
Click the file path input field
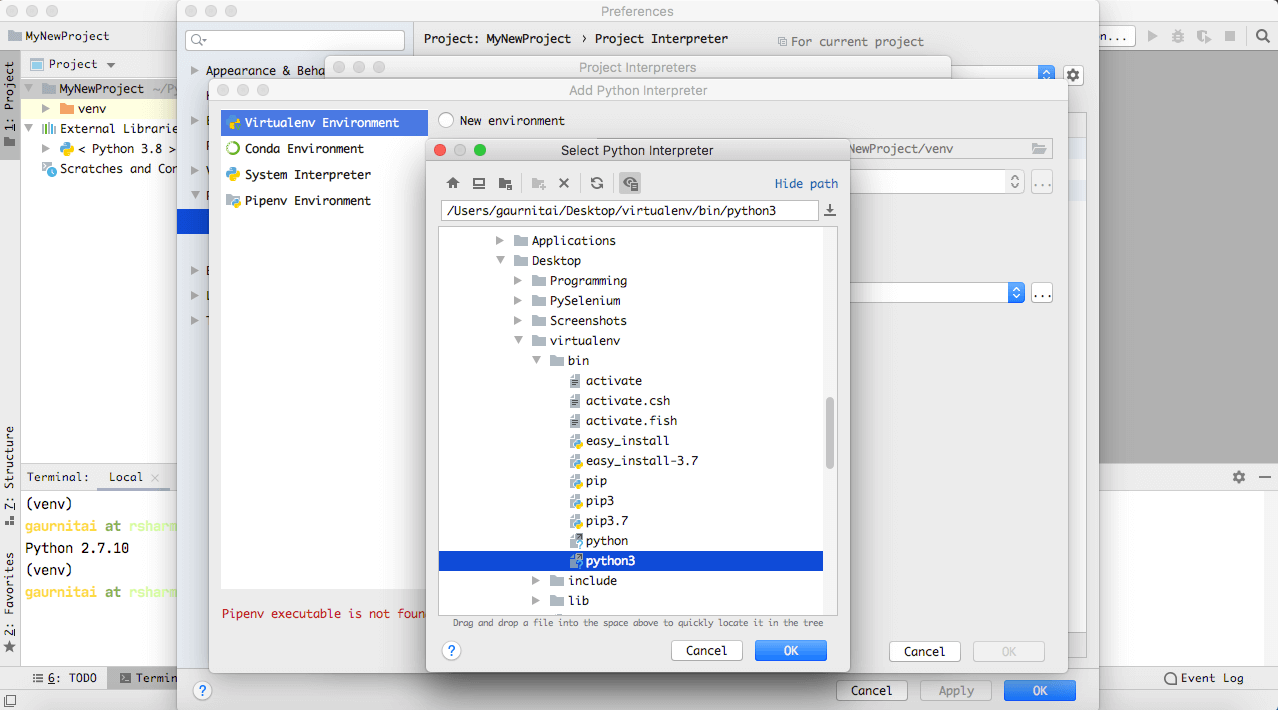(629, 210)
